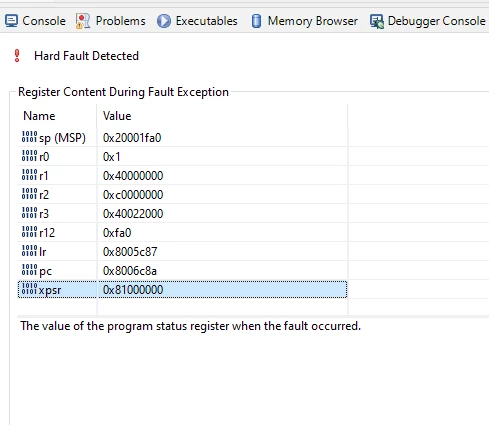Screen dimensions: 489x425
Task: Click the register icon beside r1
Action: click(x=29, y=175)
